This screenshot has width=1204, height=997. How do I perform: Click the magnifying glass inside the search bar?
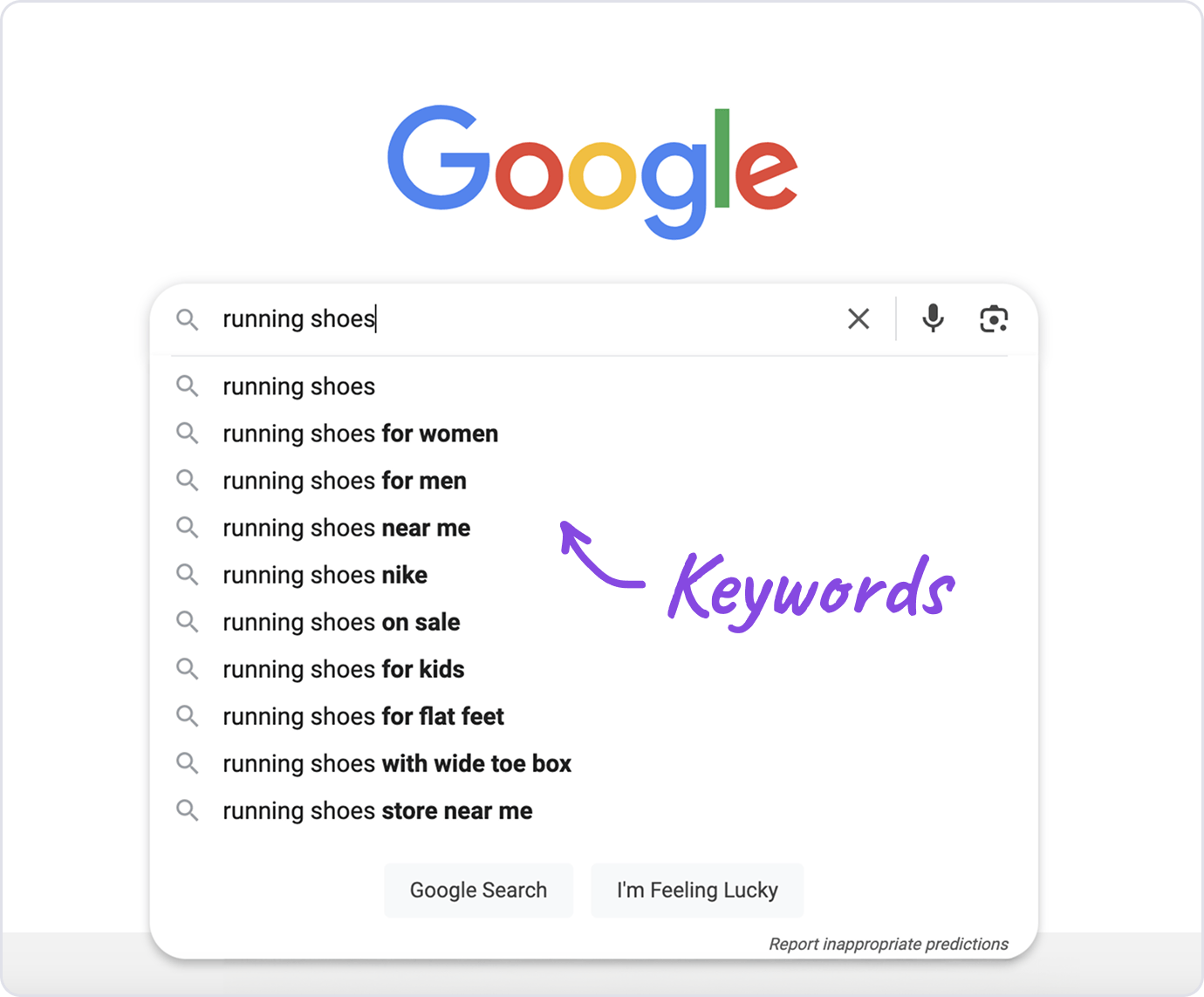(x=188, y=319)
